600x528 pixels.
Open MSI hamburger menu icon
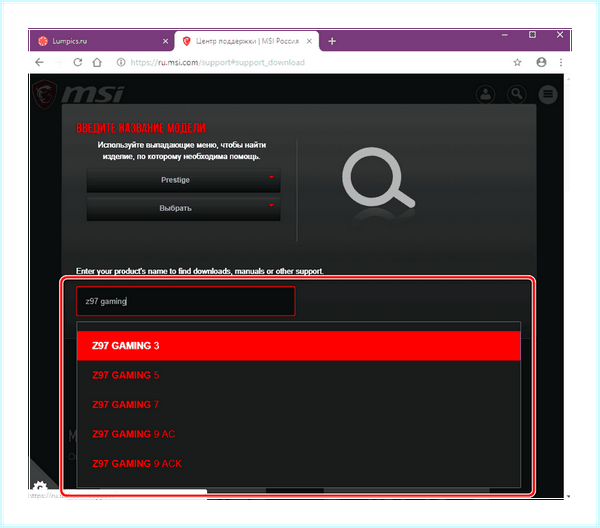[x=548, y=94]
